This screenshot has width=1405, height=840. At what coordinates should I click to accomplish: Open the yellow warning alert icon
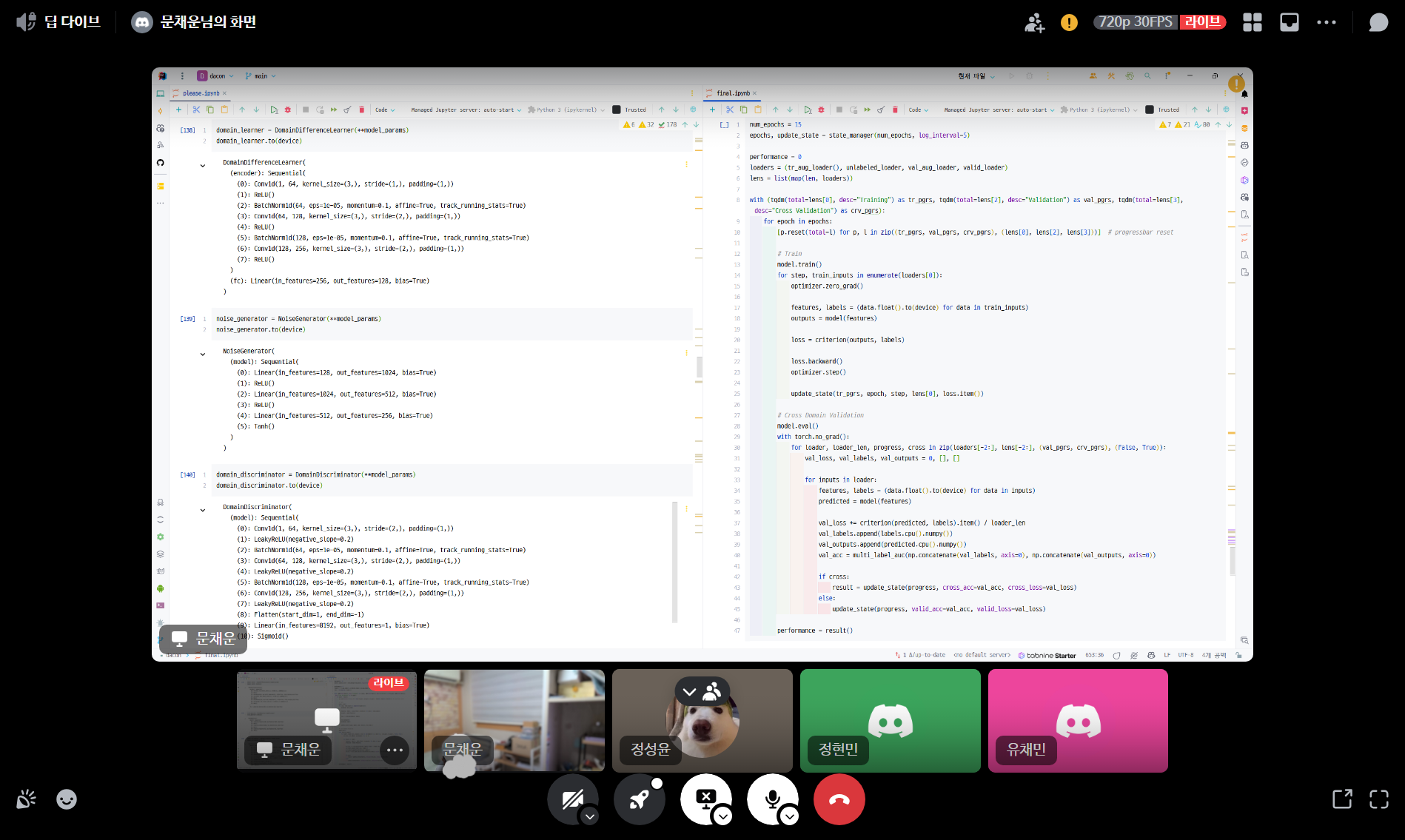tap(1069, 23)
